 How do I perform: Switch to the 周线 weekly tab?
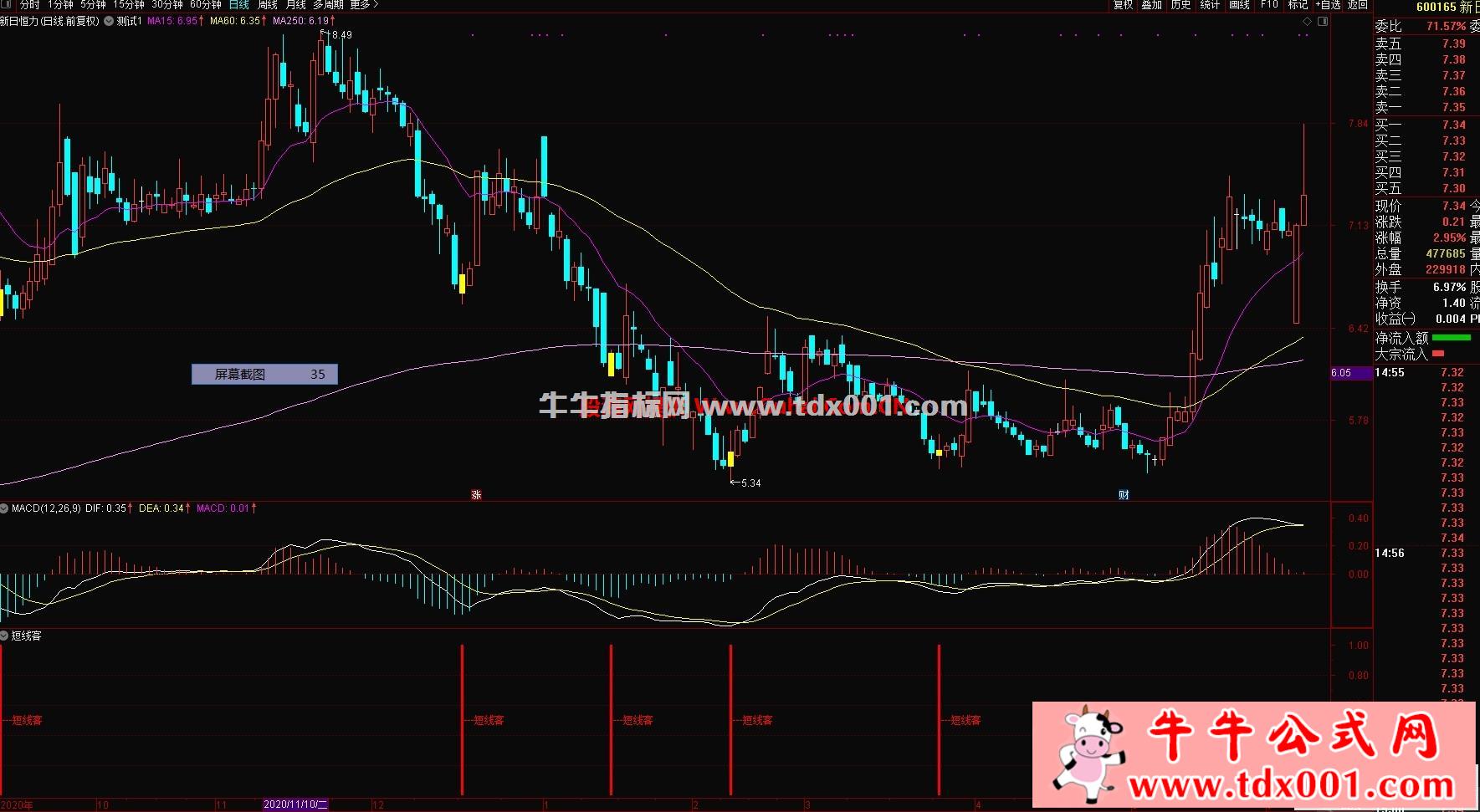[x=268, y=5]
